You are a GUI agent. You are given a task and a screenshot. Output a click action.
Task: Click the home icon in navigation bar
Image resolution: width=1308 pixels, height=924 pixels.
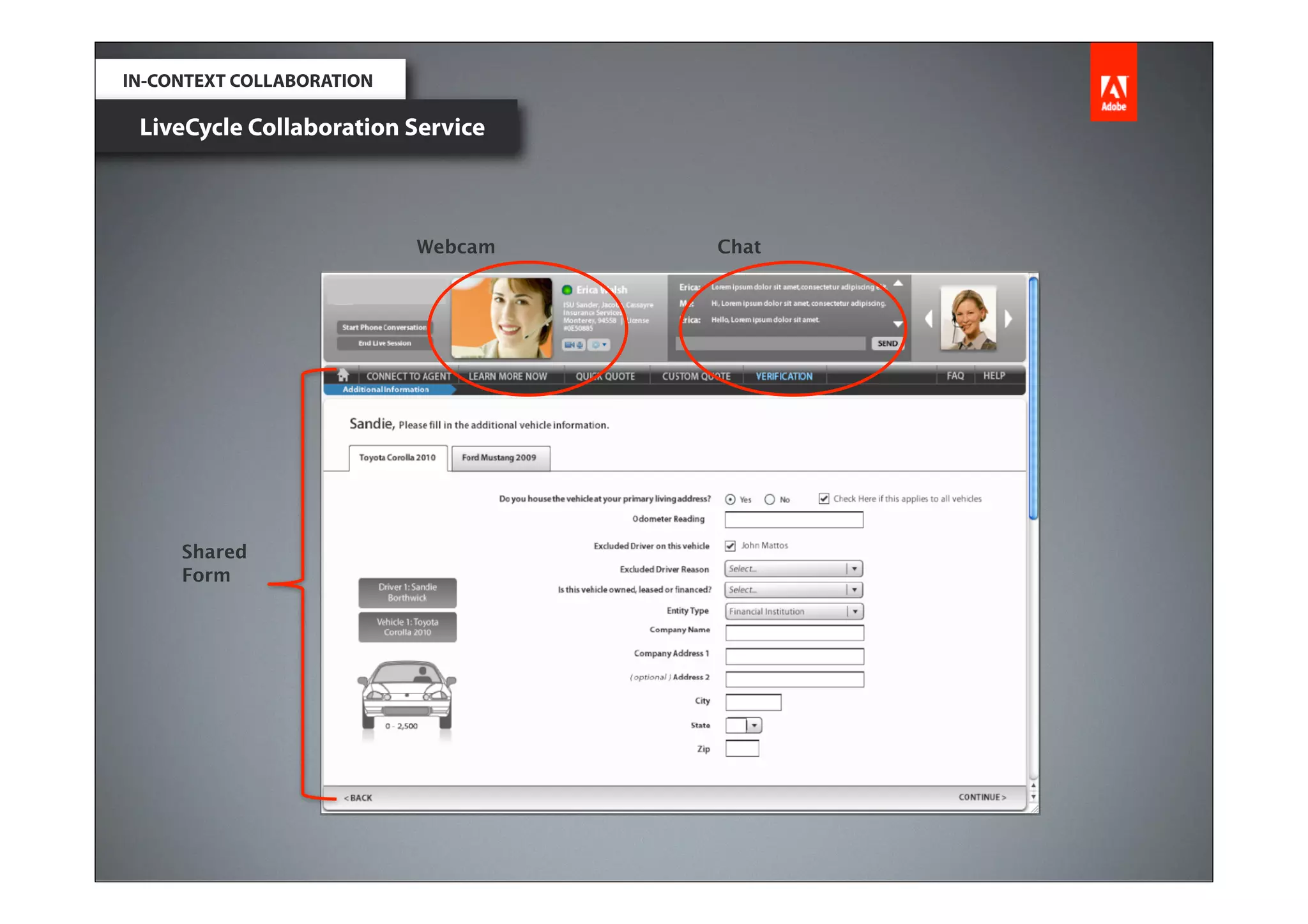point(343,375)
